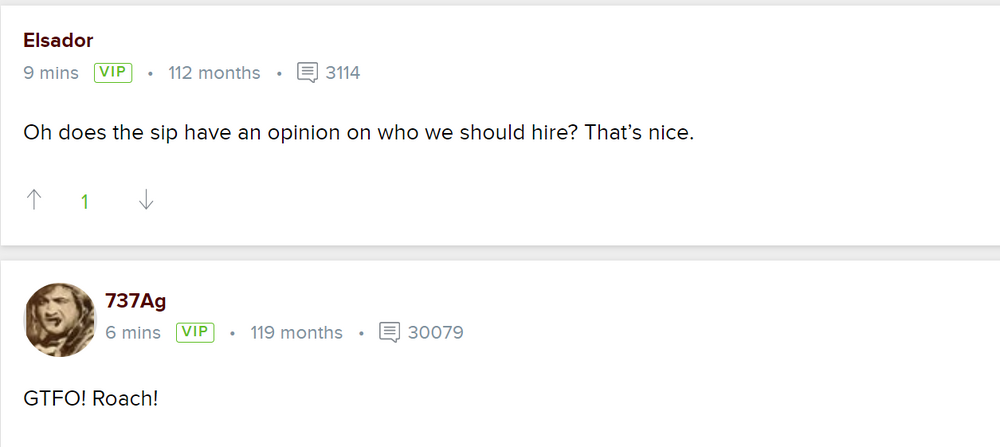This screenshot has width=1000, height=447.
Task: Click Elsador's 3114 comment count
Action: coord(343,73)
